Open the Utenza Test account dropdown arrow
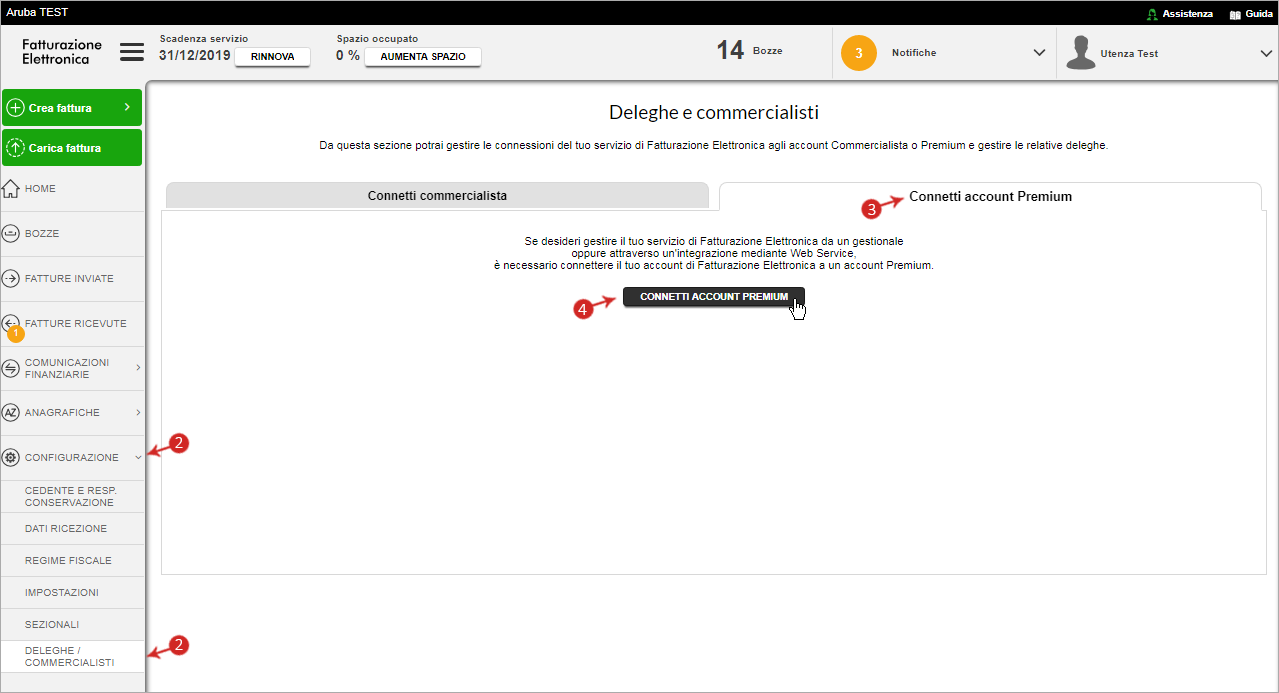 (x=1267, y=53)
